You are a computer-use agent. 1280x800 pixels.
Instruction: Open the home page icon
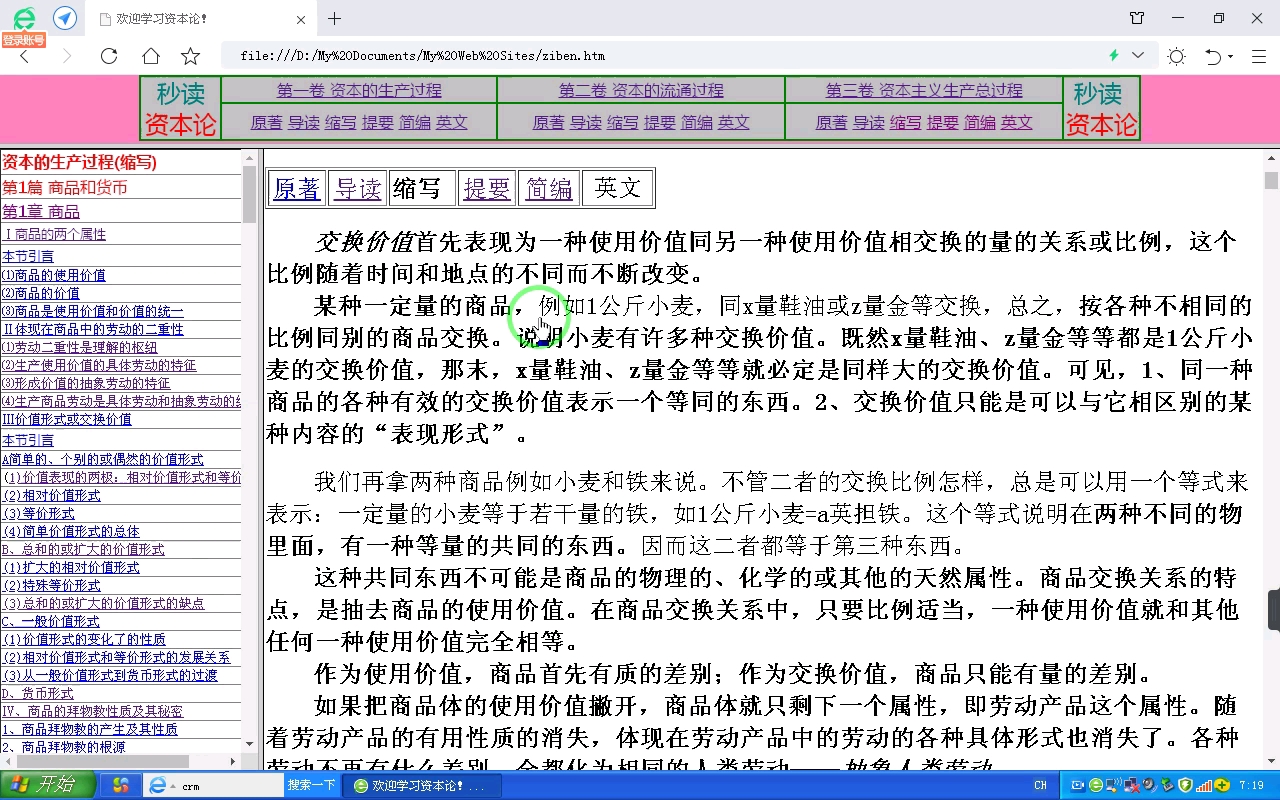coord(150,56)
